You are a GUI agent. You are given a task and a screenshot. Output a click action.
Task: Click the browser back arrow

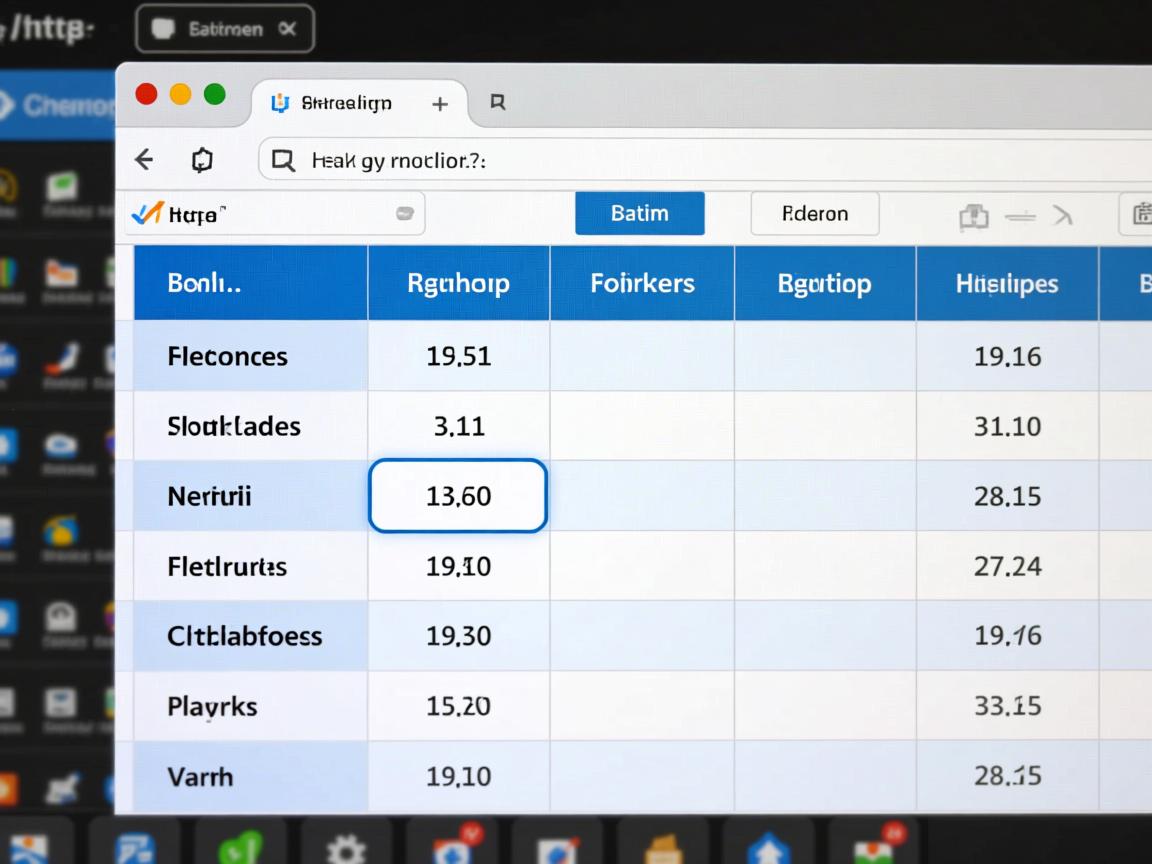[x=144, y=160]
